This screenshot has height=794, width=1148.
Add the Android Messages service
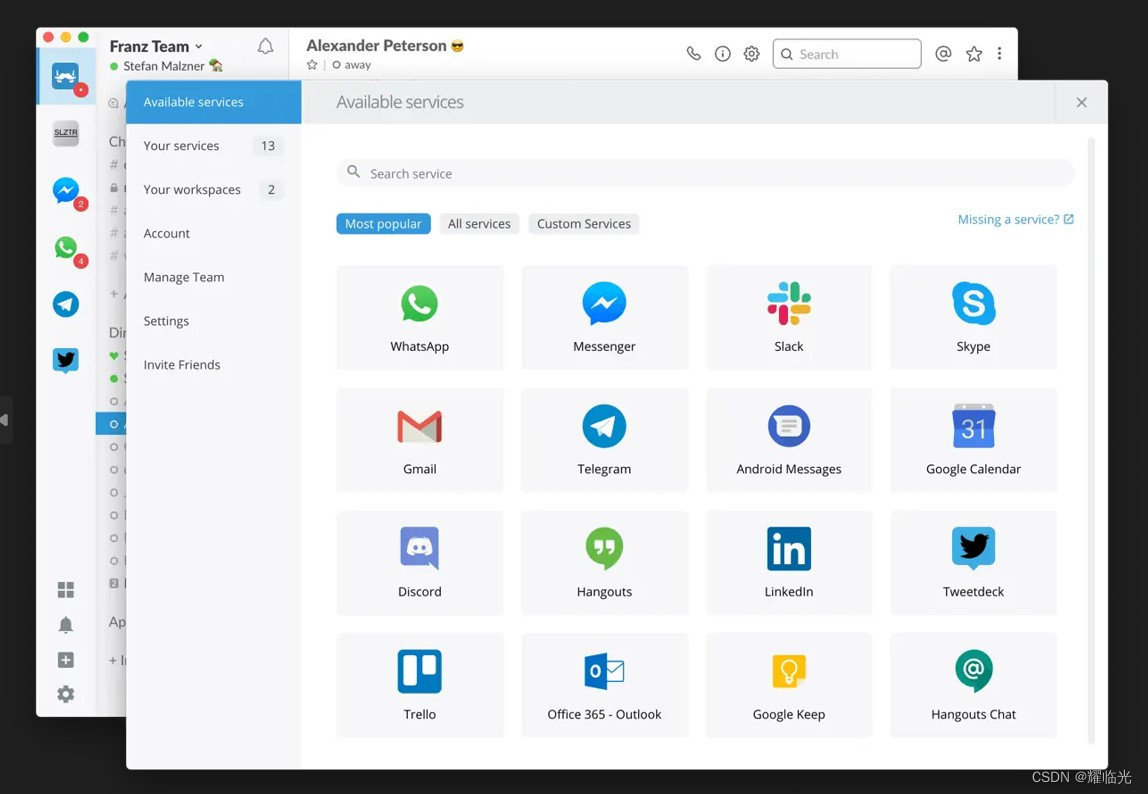(x=789, y=440)
